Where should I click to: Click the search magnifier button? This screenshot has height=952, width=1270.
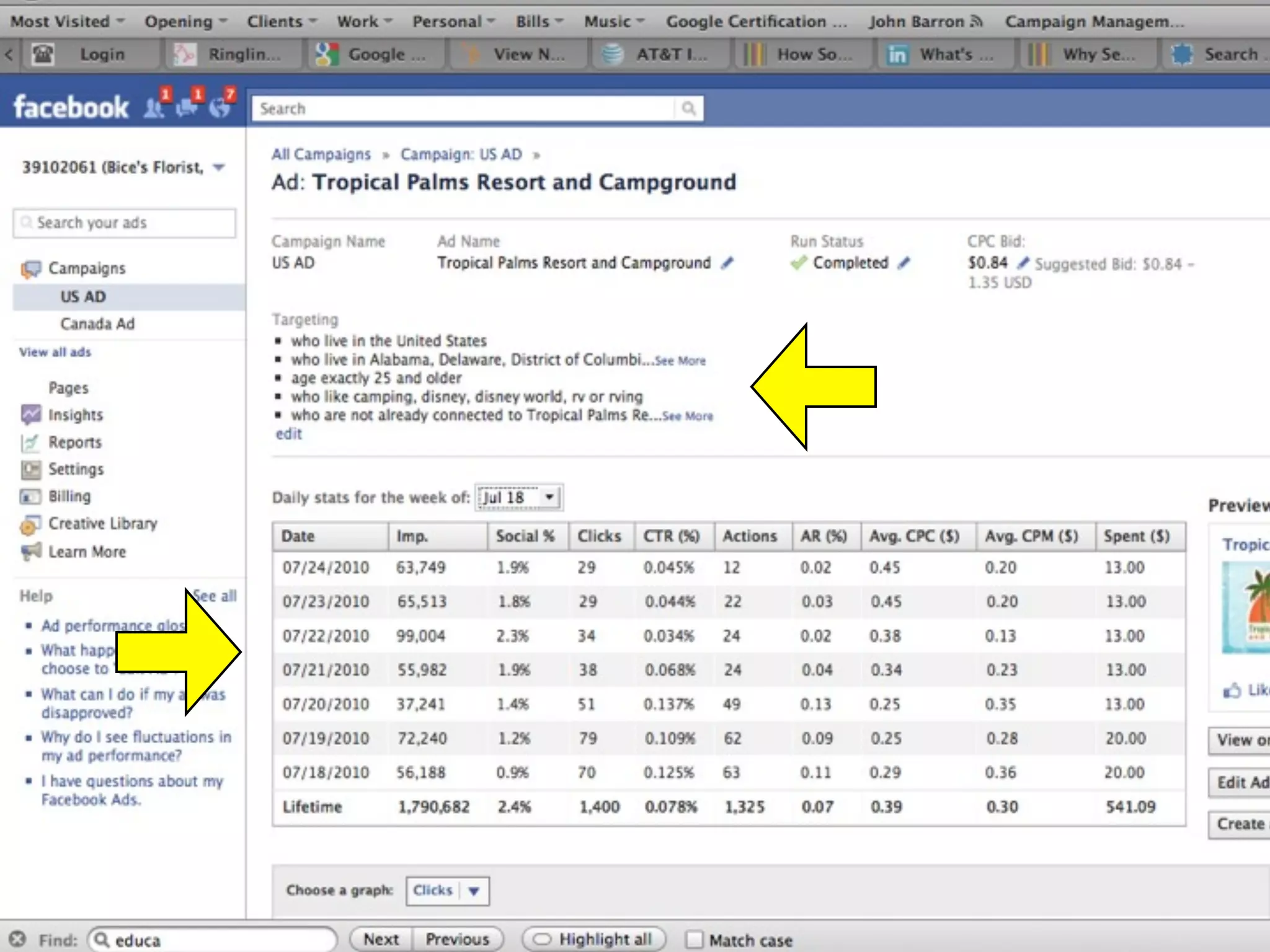tap(688, 108)
